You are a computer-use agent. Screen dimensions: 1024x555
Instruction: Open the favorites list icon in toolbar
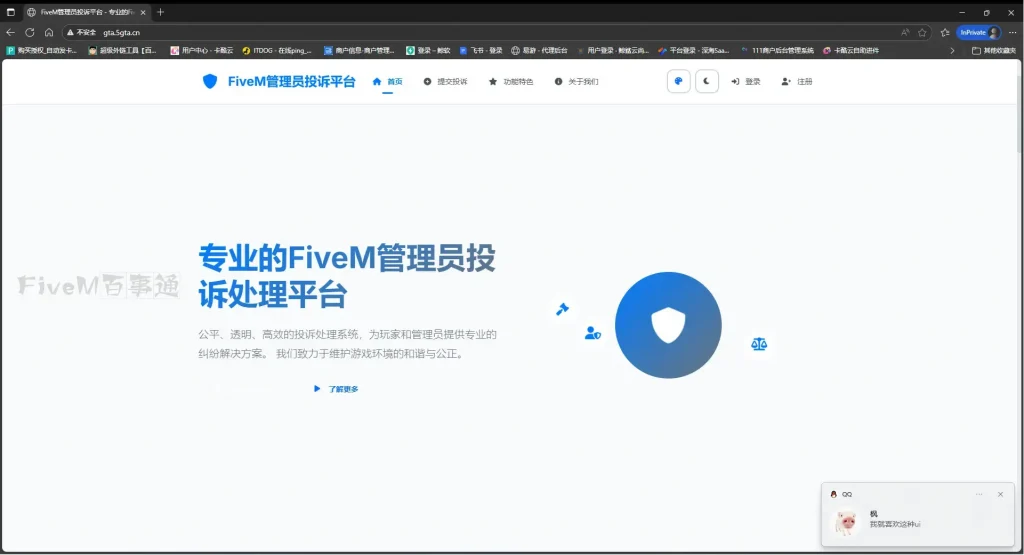point(945,32)
